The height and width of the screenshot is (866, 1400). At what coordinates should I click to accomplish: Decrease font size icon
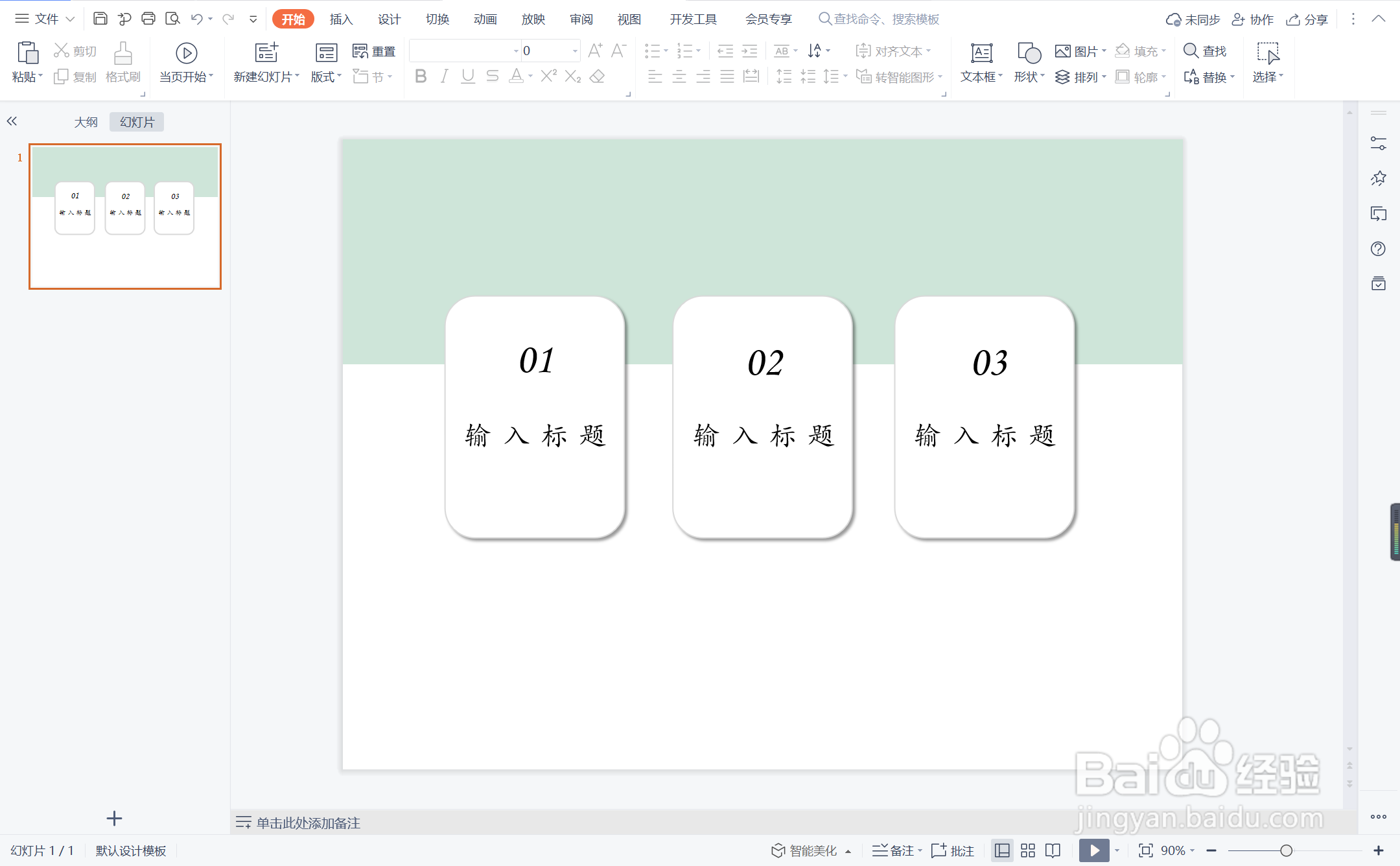(x=619, y=51)
